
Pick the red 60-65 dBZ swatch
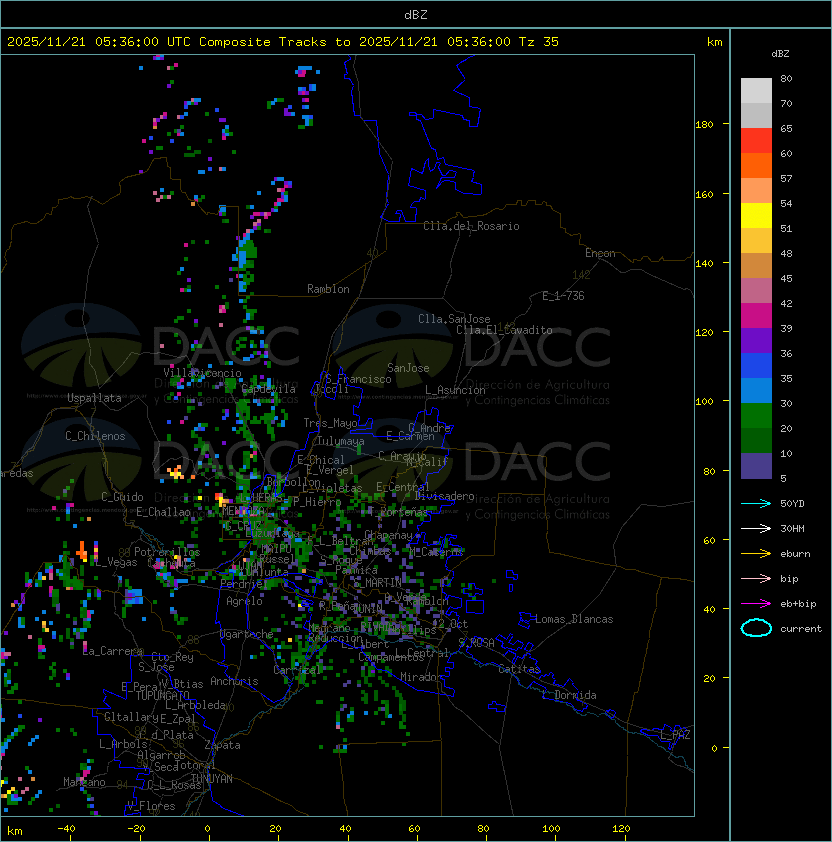(x=756, y=141)
